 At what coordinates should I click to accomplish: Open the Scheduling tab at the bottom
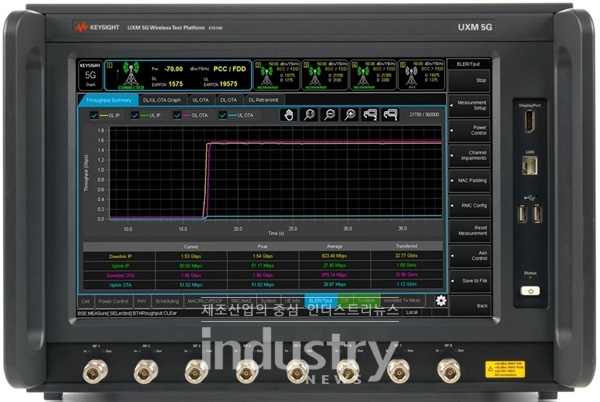click(x=168, y=299)
